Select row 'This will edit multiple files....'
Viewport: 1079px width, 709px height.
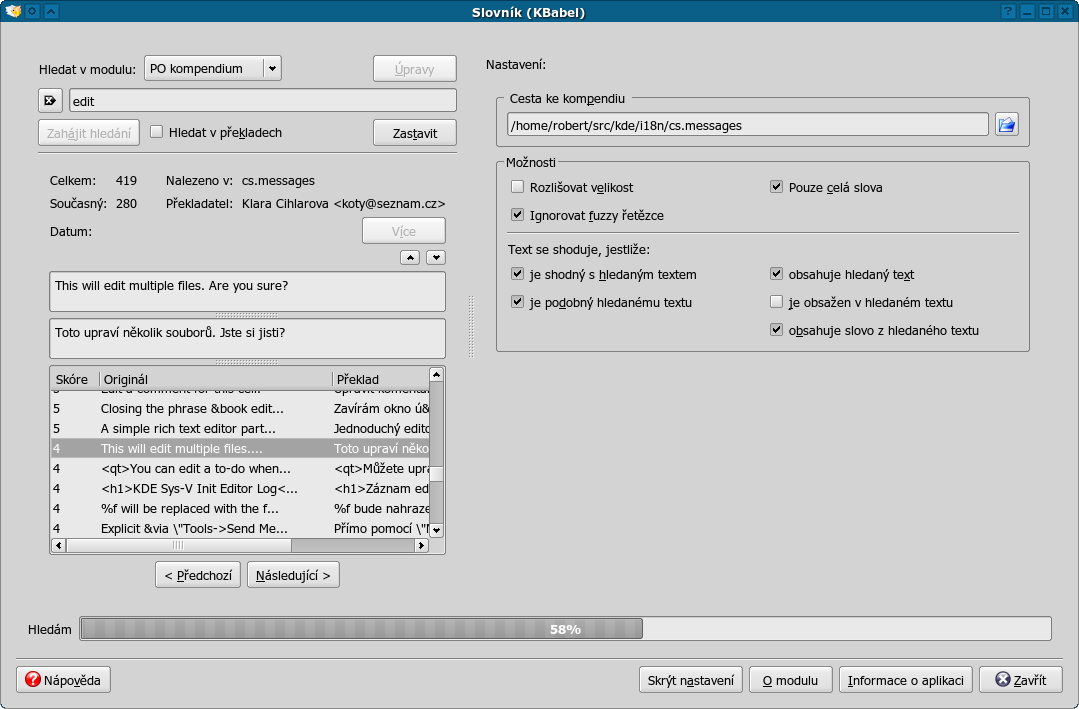pos(240,448)
